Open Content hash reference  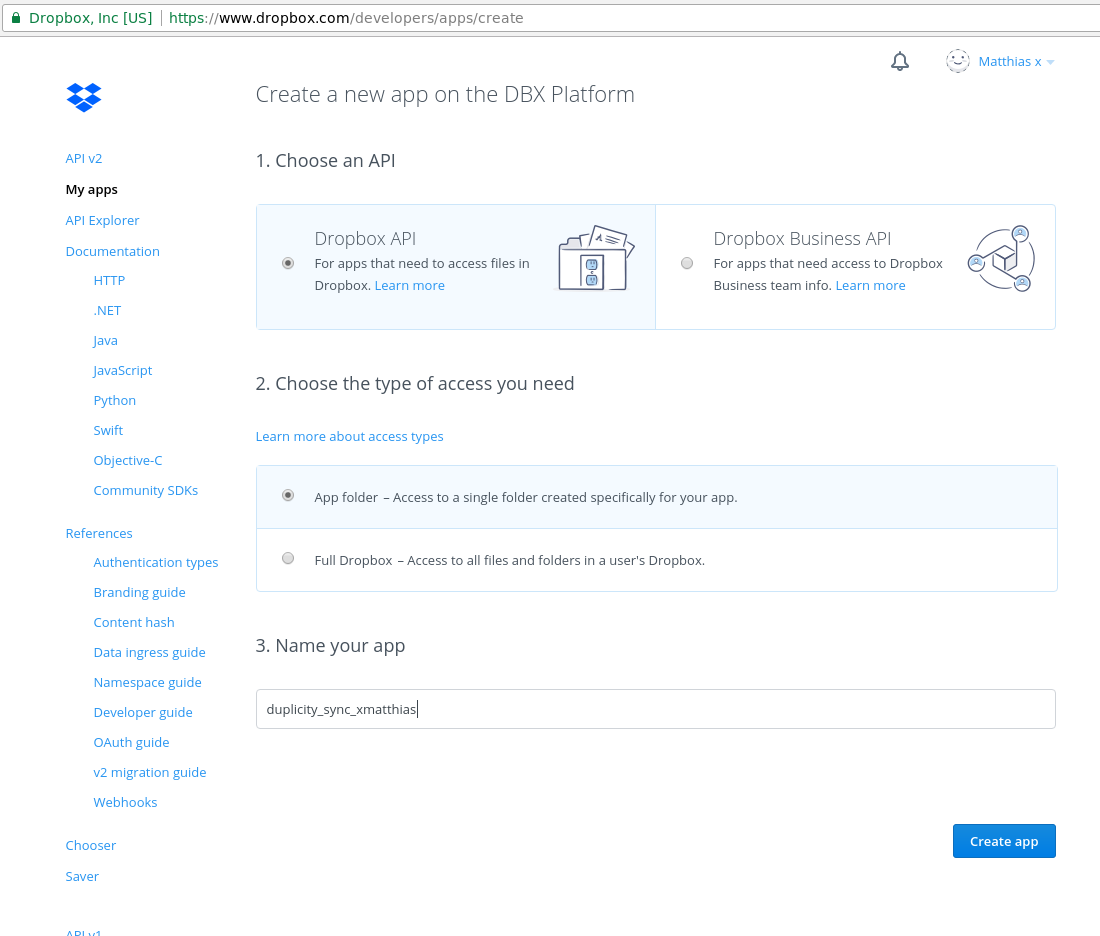click(x=134, y=622)
